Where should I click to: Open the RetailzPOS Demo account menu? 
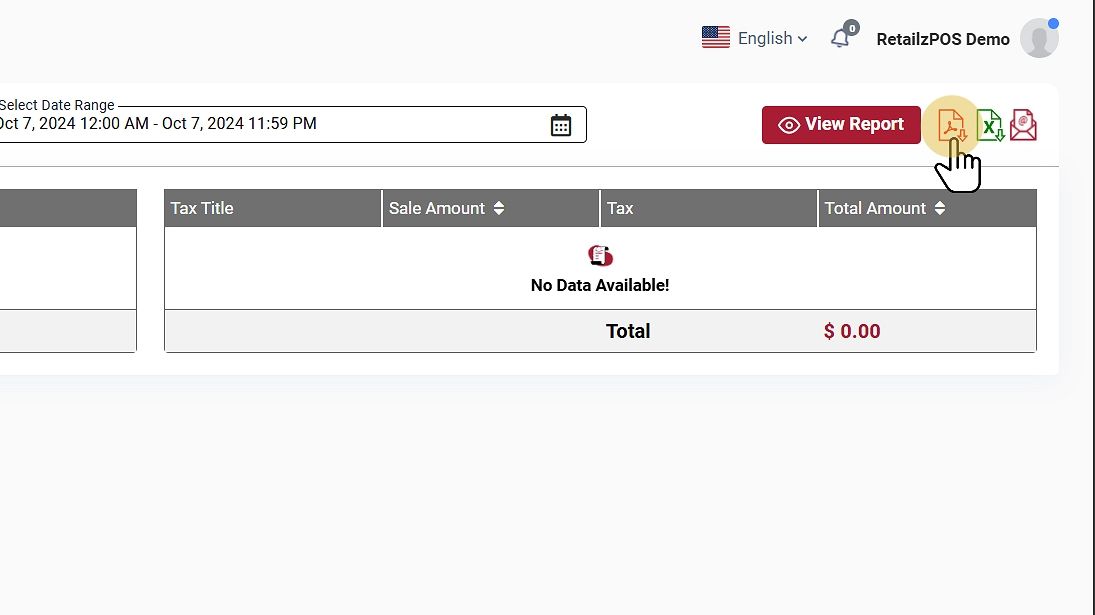pyautogui.click(x=942, y=39)
